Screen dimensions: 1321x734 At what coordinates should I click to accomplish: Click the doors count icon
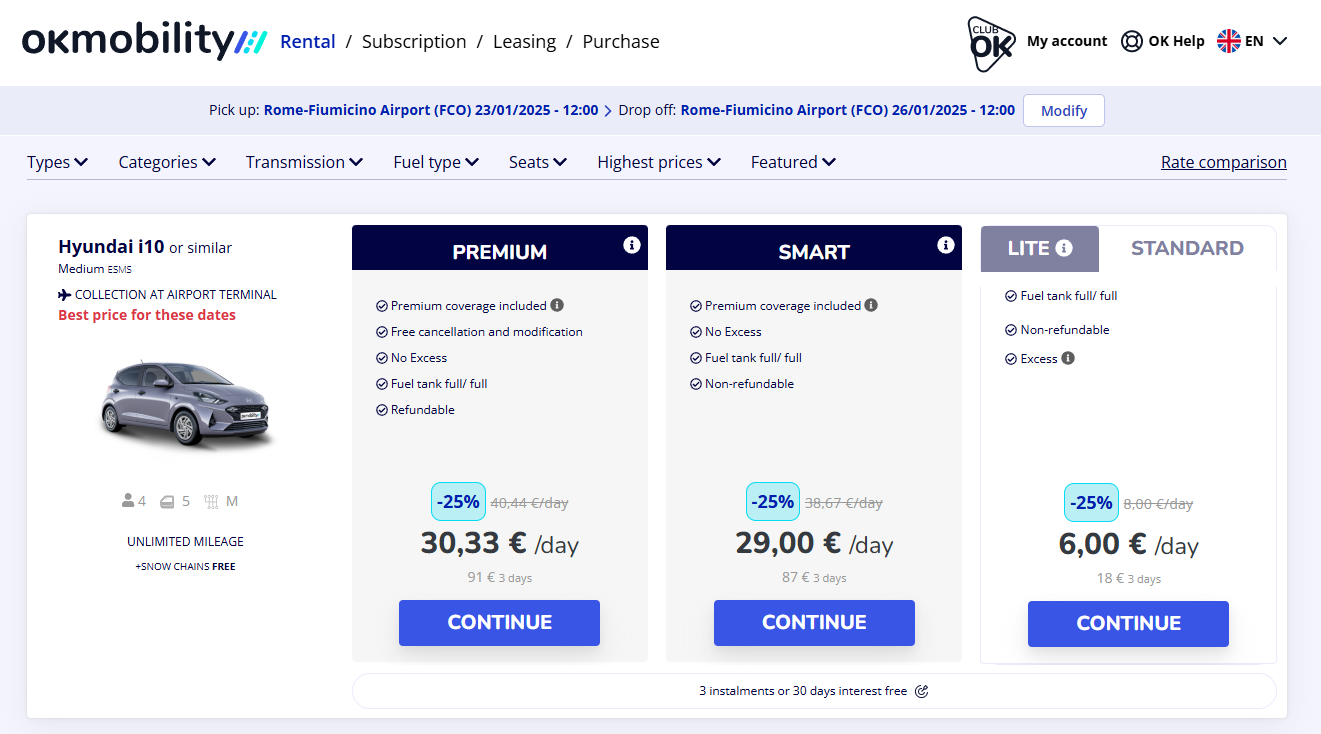168,501
